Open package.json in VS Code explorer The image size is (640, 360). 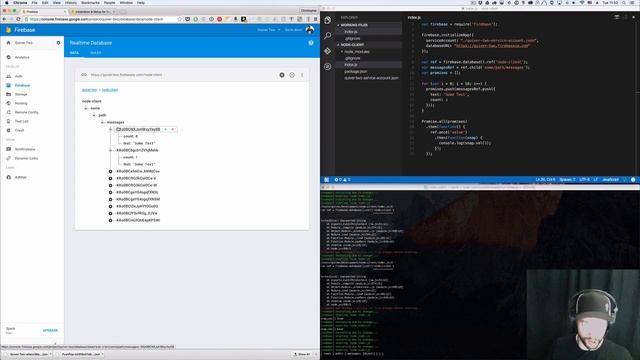point(356,71)
